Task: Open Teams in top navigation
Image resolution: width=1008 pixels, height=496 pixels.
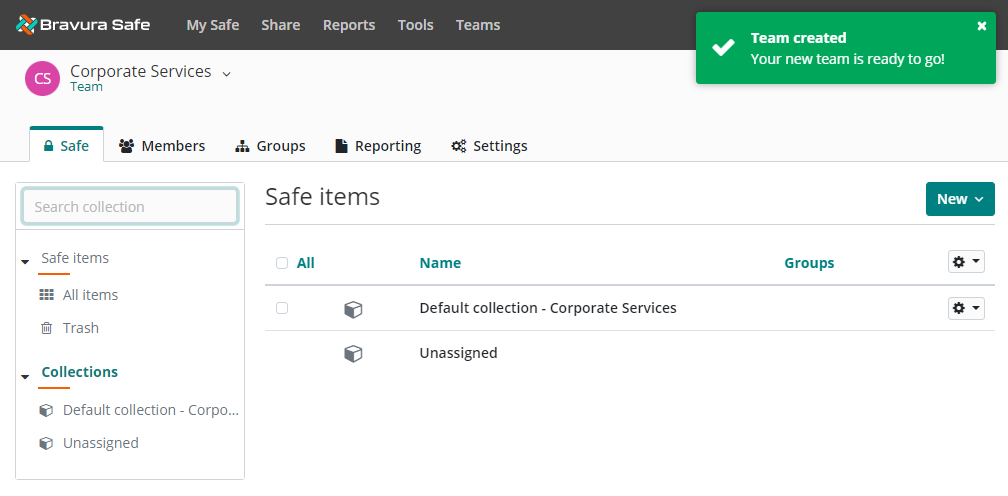Action: click(478, 25)
